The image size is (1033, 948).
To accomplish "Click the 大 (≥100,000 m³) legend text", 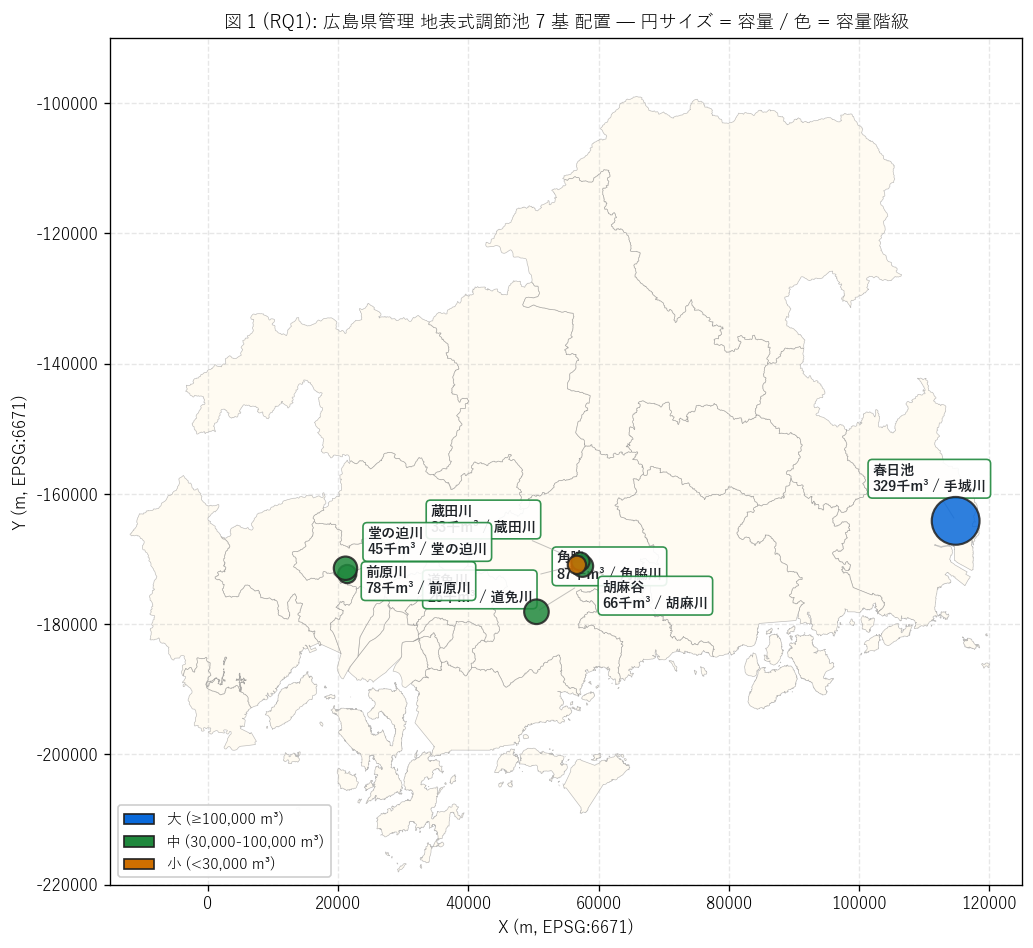I will pos(225,819).
